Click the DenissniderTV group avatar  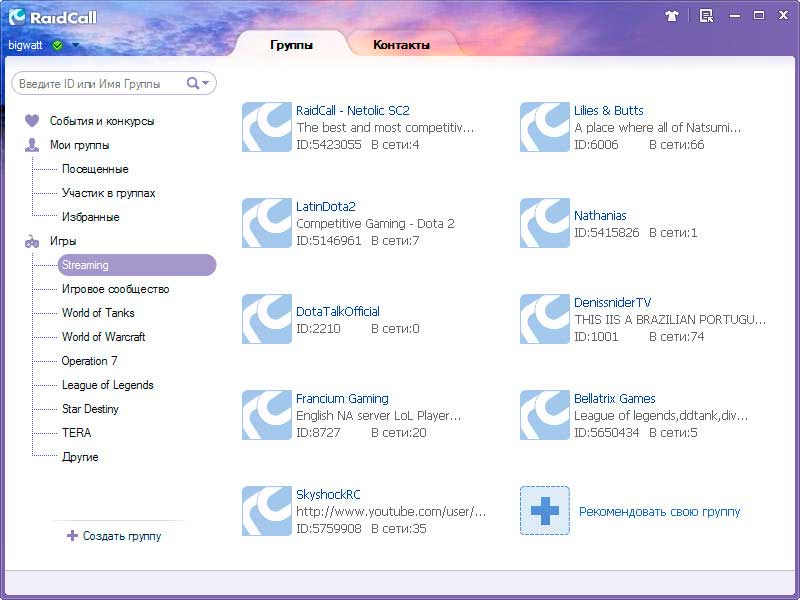coord(544,319)
